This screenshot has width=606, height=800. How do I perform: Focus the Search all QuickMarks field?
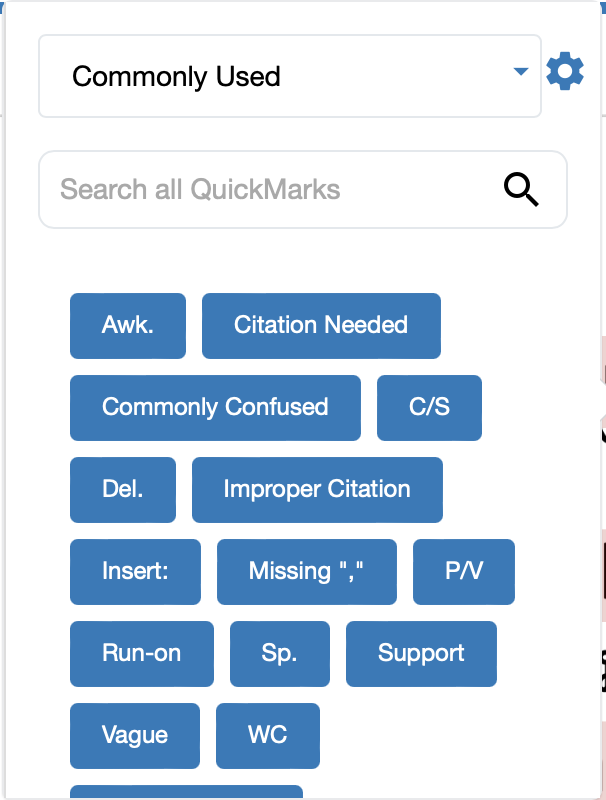[x=270, y=189]
